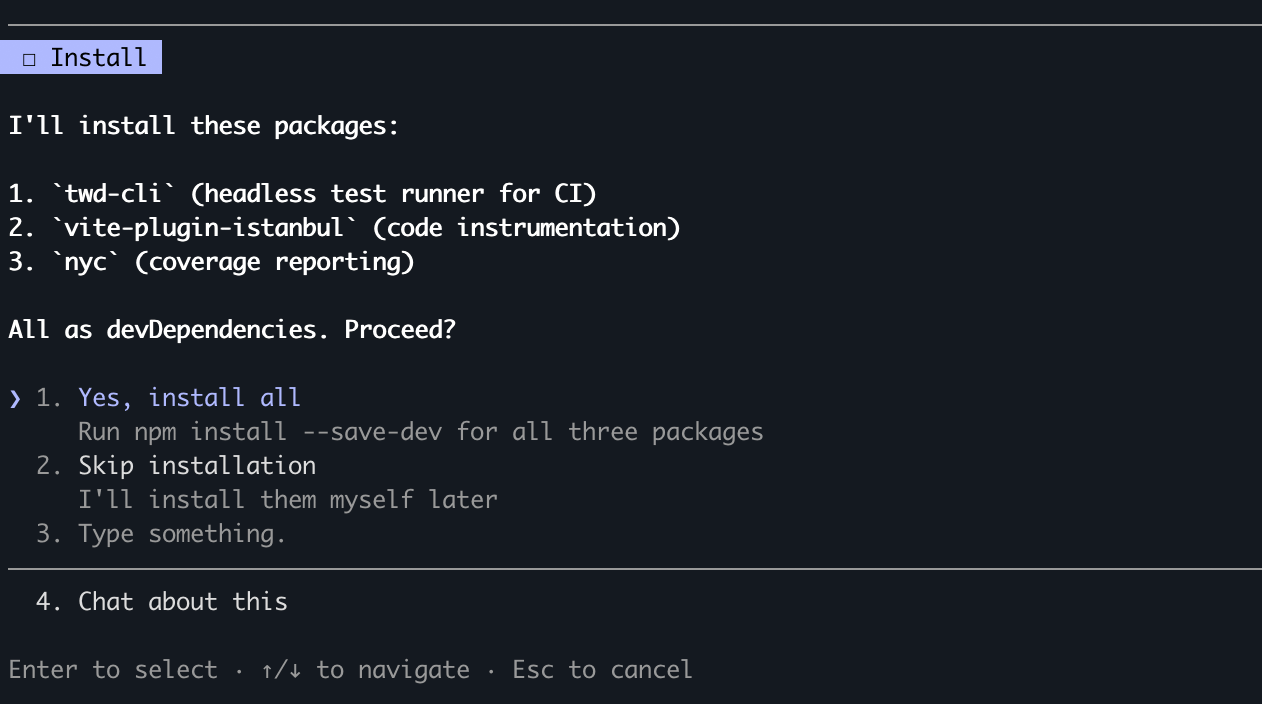1262x704 pixels.
Task: Open the 'Chat about this' option
Action: click(183, 601)
